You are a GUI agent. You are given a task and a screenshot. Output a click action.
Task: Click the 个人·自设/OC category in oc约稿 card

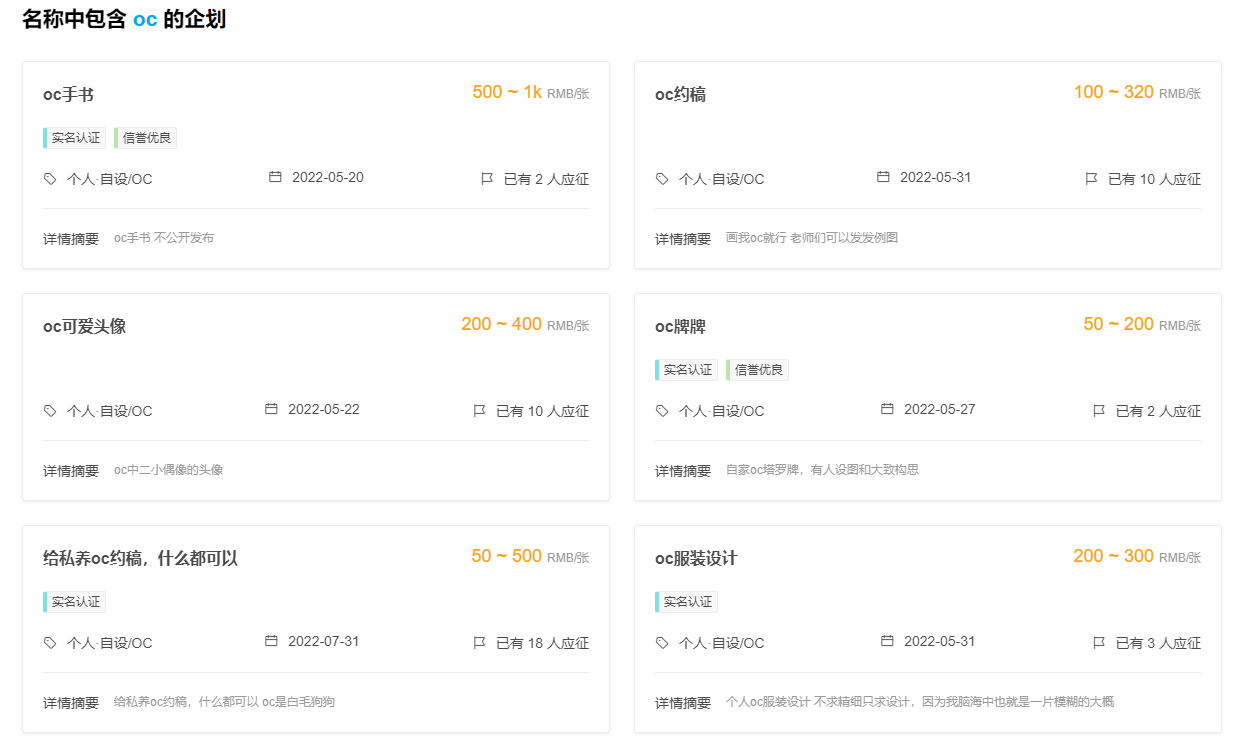(x=721, y=179)
